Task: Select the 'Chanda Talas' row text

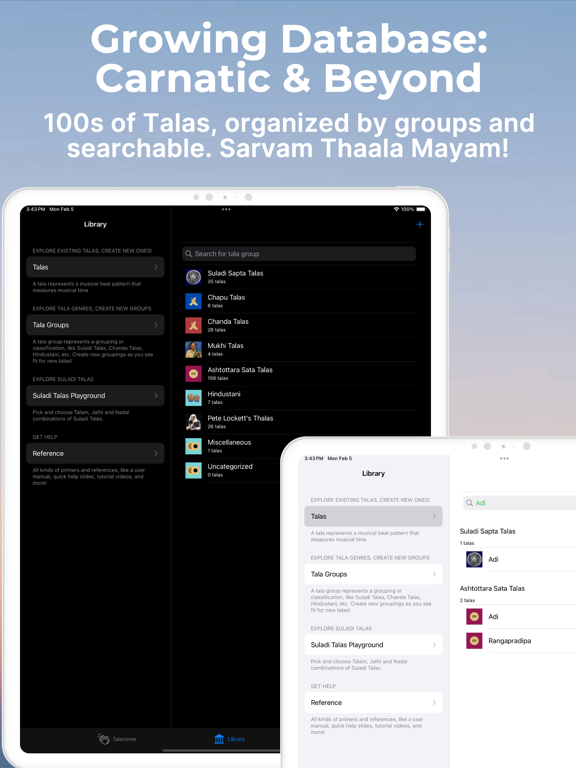Action: [x=228, y=321]
